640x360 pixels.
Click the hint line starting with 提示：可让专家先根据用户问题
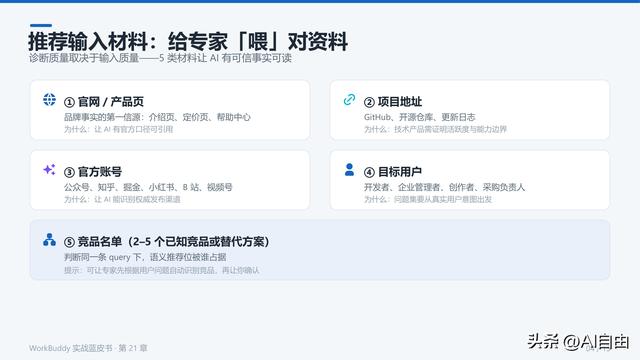click(161, 270)
